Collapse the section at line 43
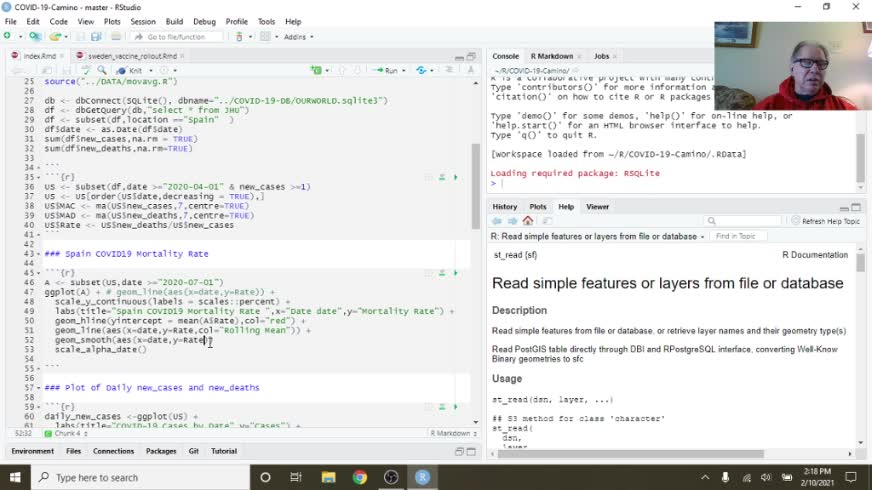Image resolution: width=872 pixels, height=490 pixels. (38, 254)
